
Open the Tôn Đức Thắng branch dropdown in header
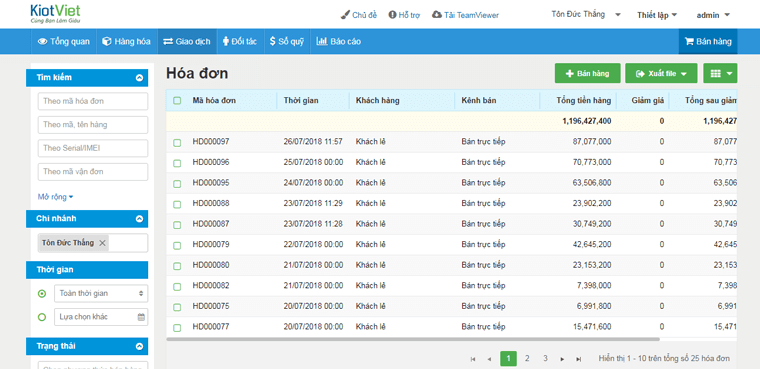pos(586,15)
